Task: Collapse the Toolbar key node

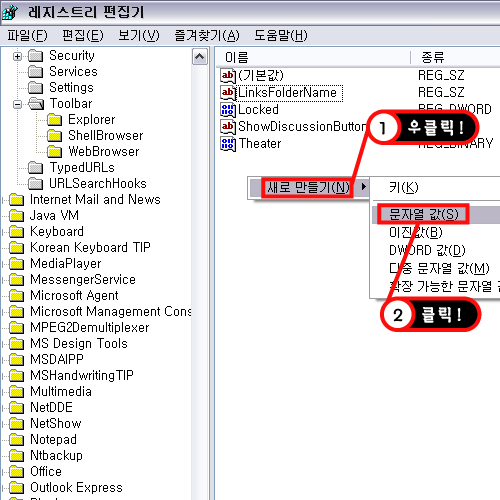Action: tap(17, 104)
